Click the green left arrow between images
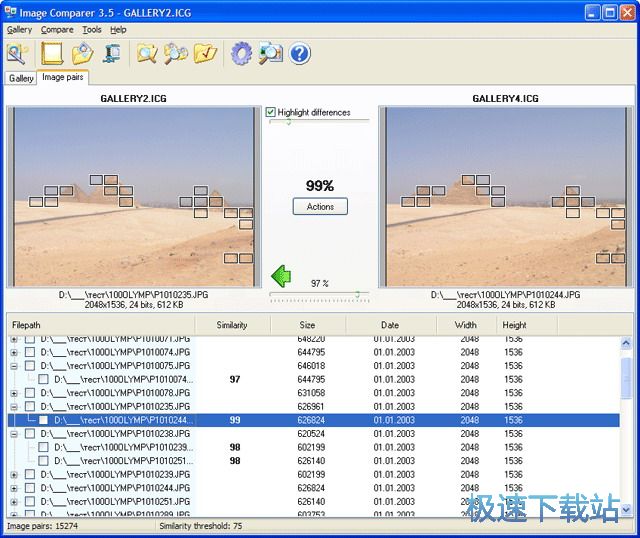 tap(281, 275)
